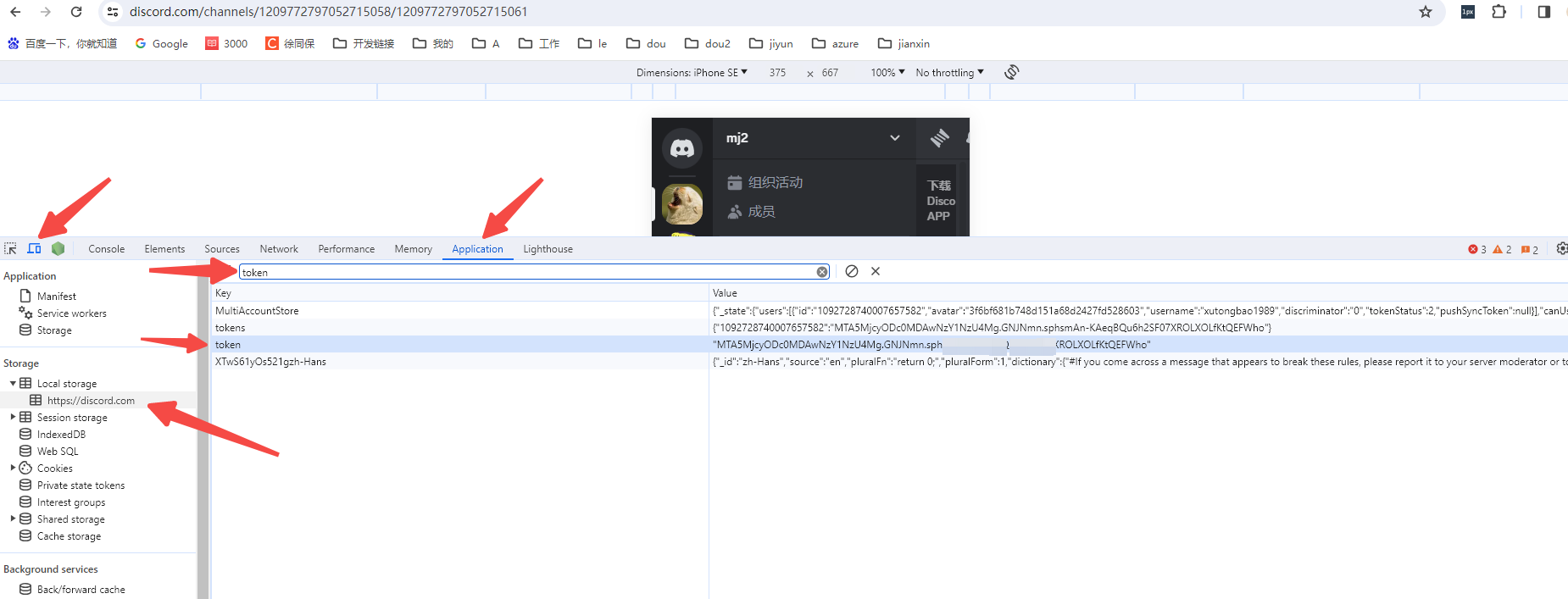
Task: Toggle the browser side panel
Action: point(1543,12)
